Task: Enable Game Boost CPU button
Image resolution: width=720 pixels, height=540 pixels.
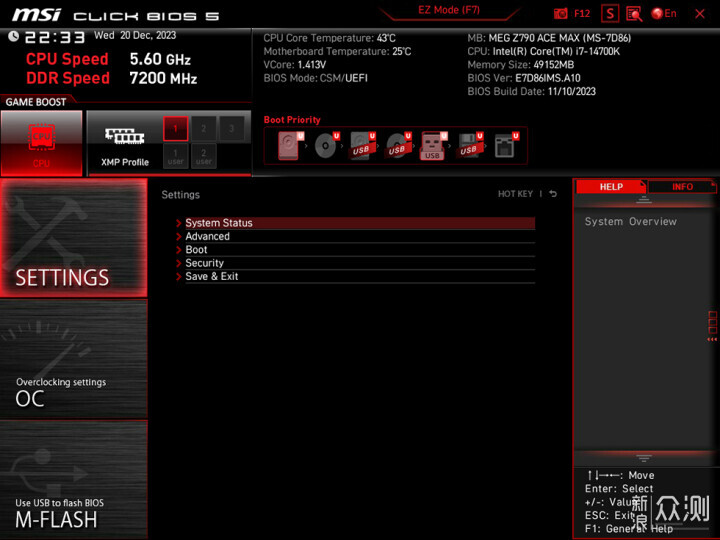Action: coord(41,143)
